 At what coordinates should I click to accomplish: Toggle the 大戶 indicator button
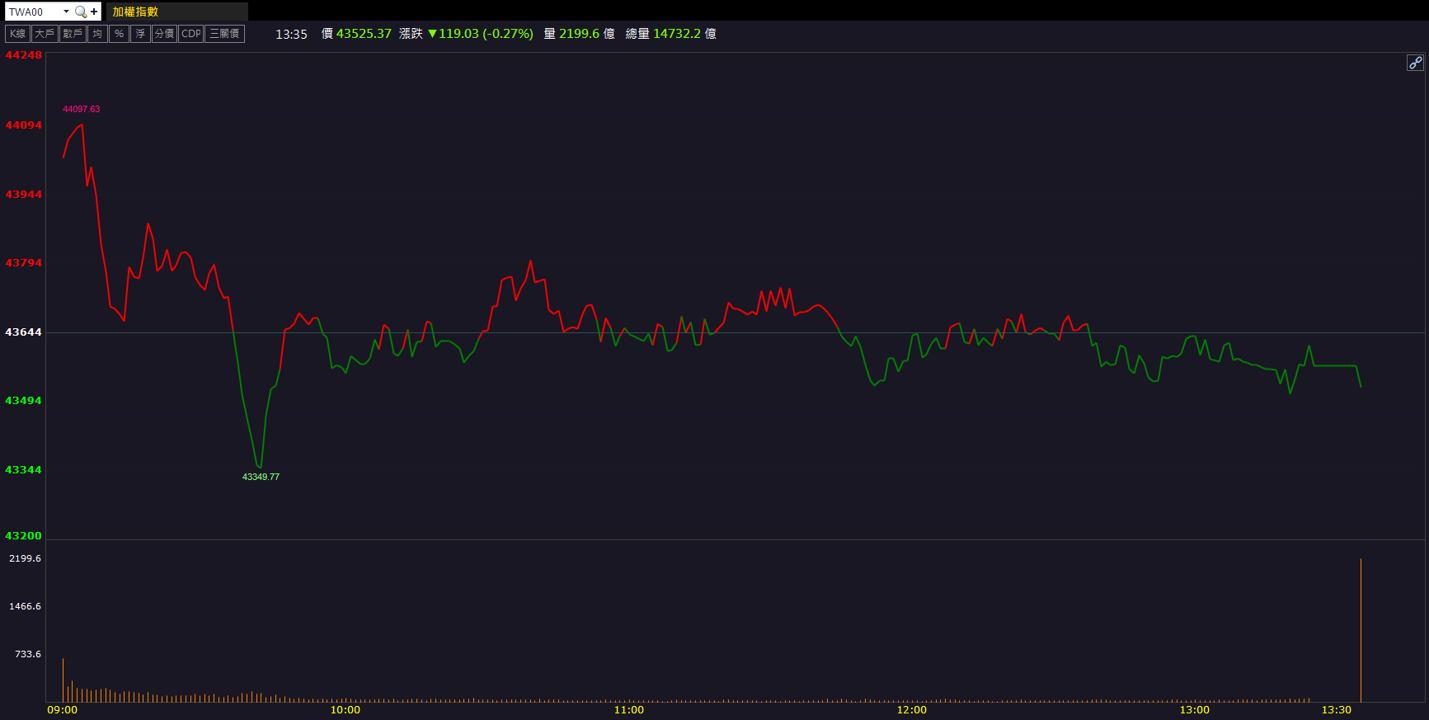click(44, 34)
